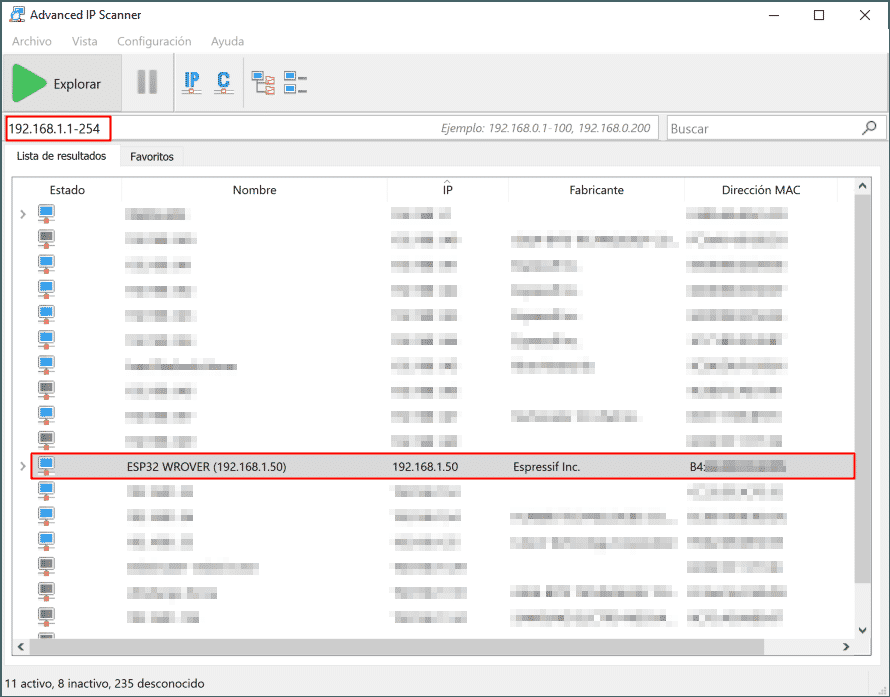This screenshot has height=697, width=890.
Task: Sort results by the IP column header
Action: (447, 190)
